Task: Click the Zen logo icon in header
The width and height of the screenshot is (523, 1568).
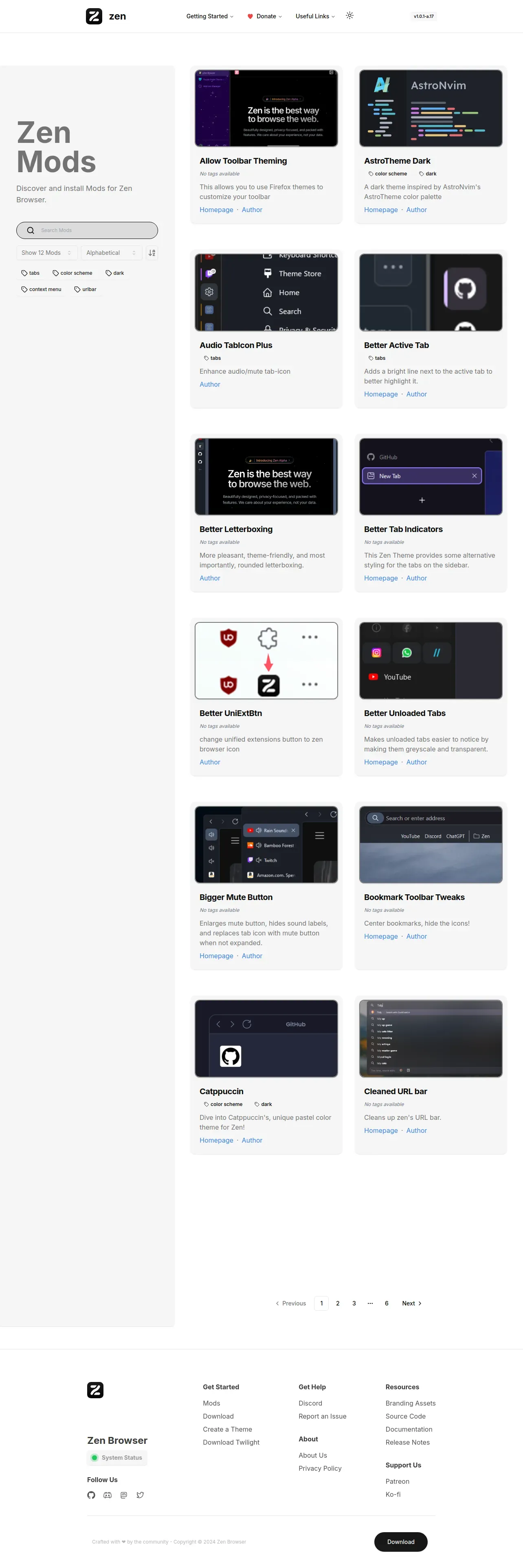Action: 94,16
